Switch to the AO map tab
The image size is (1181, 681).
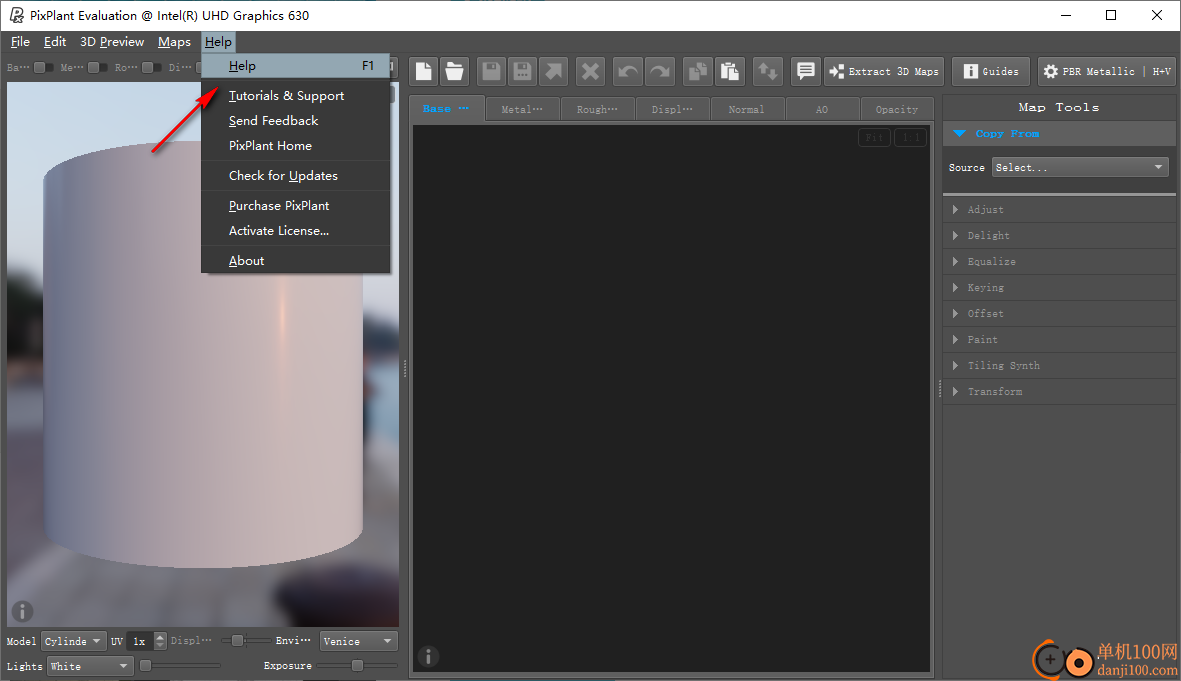[822, 109]
